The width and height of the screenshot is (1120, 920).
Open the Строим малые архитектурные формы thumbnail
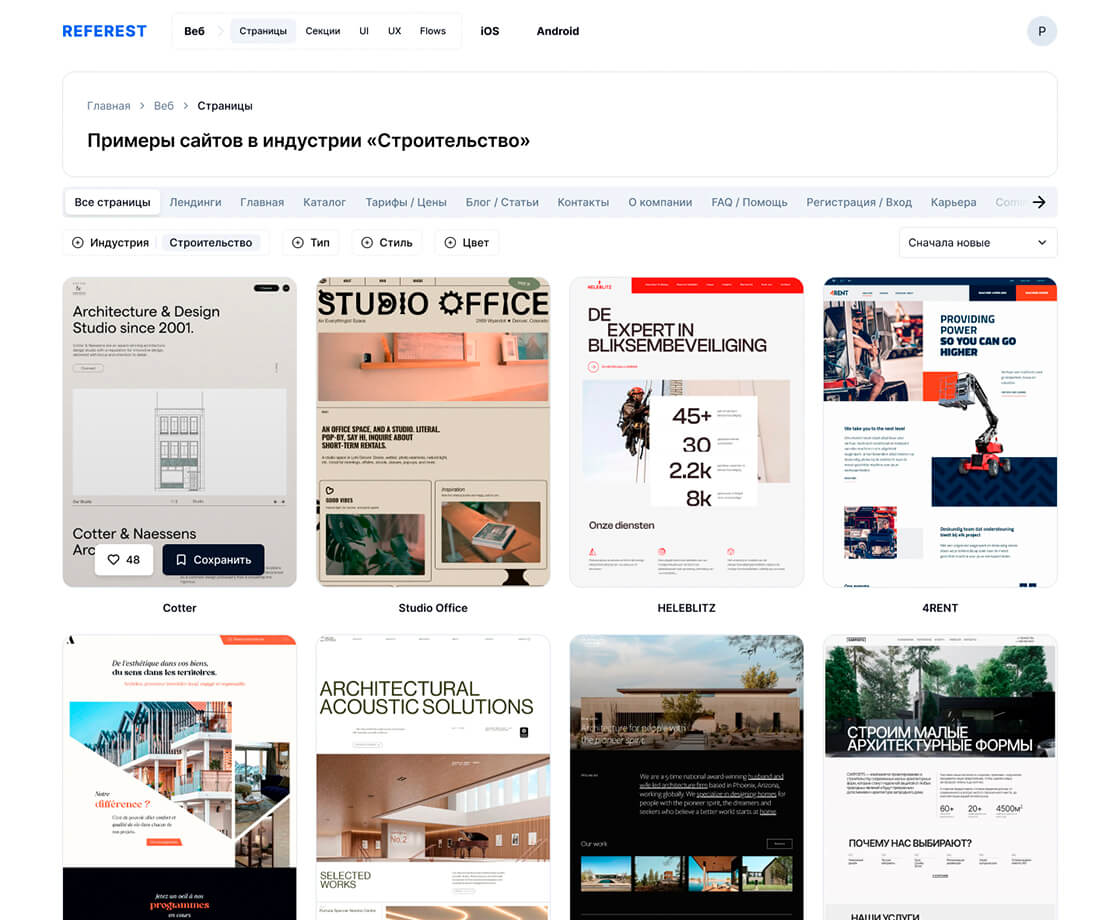[x=940, y=777]
